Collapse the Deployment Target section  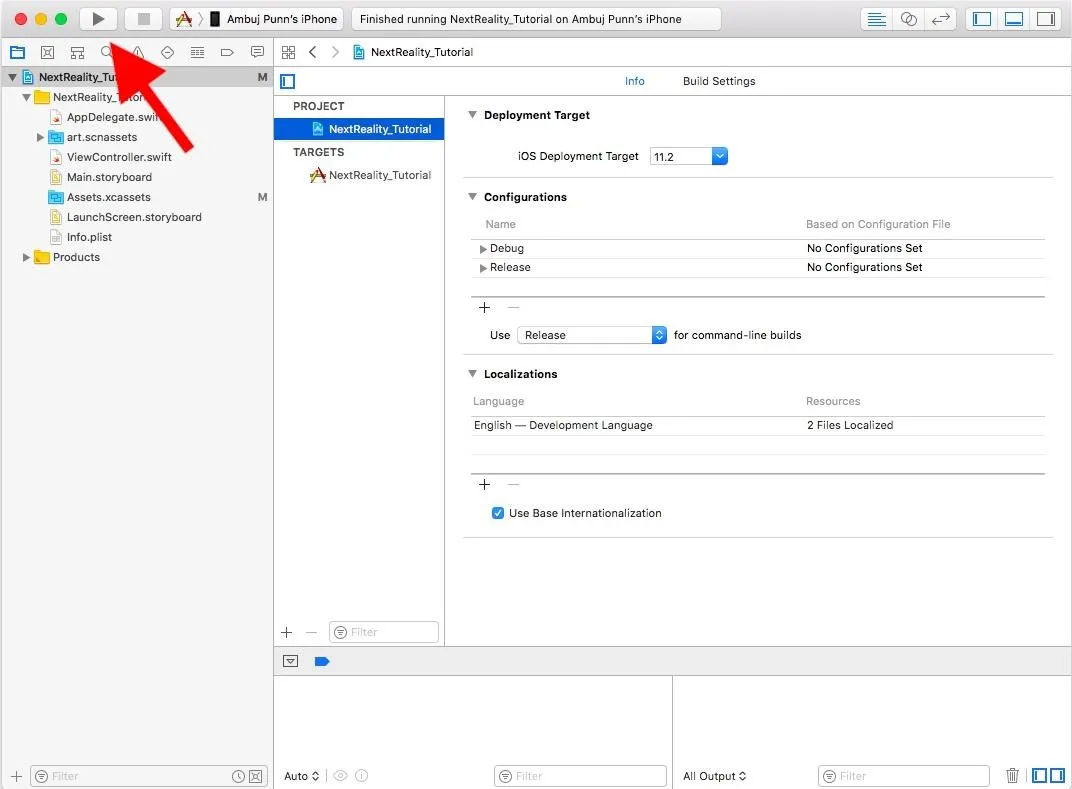(472, 115)
